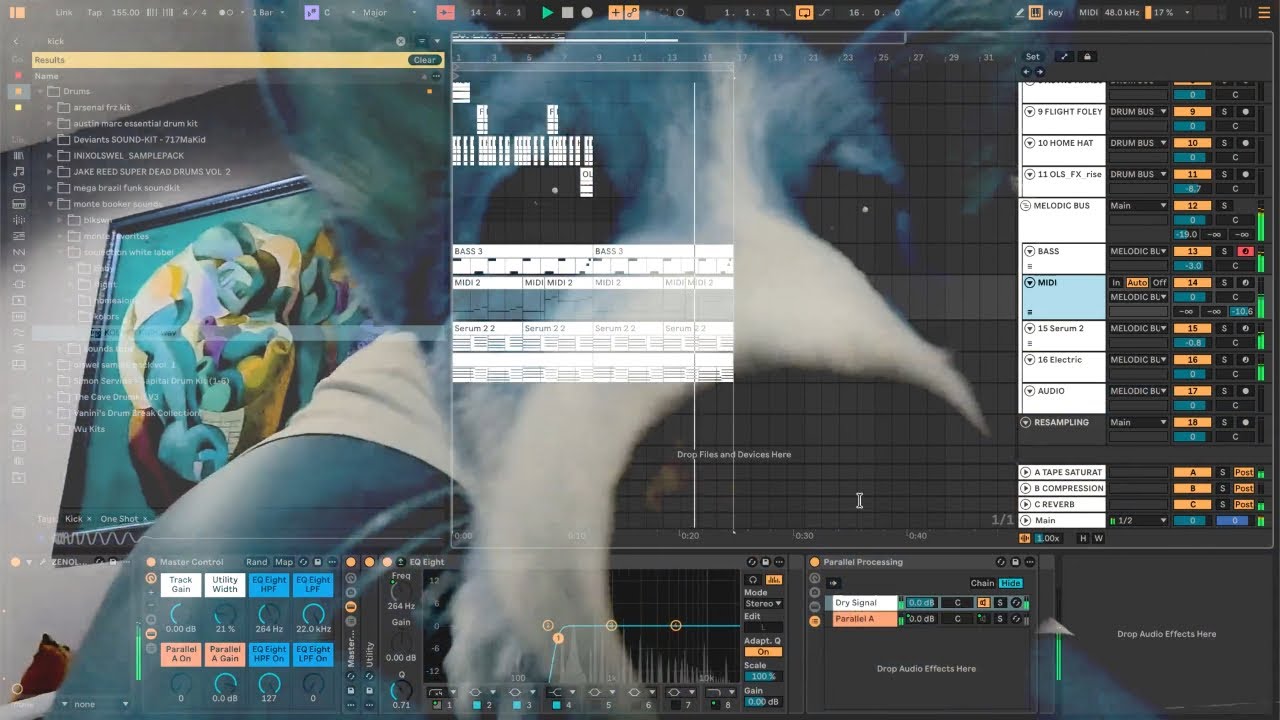Toggle the MIDI map mode button
Viewport: 1280px width, 720px height.
[x=1089, y=13]
